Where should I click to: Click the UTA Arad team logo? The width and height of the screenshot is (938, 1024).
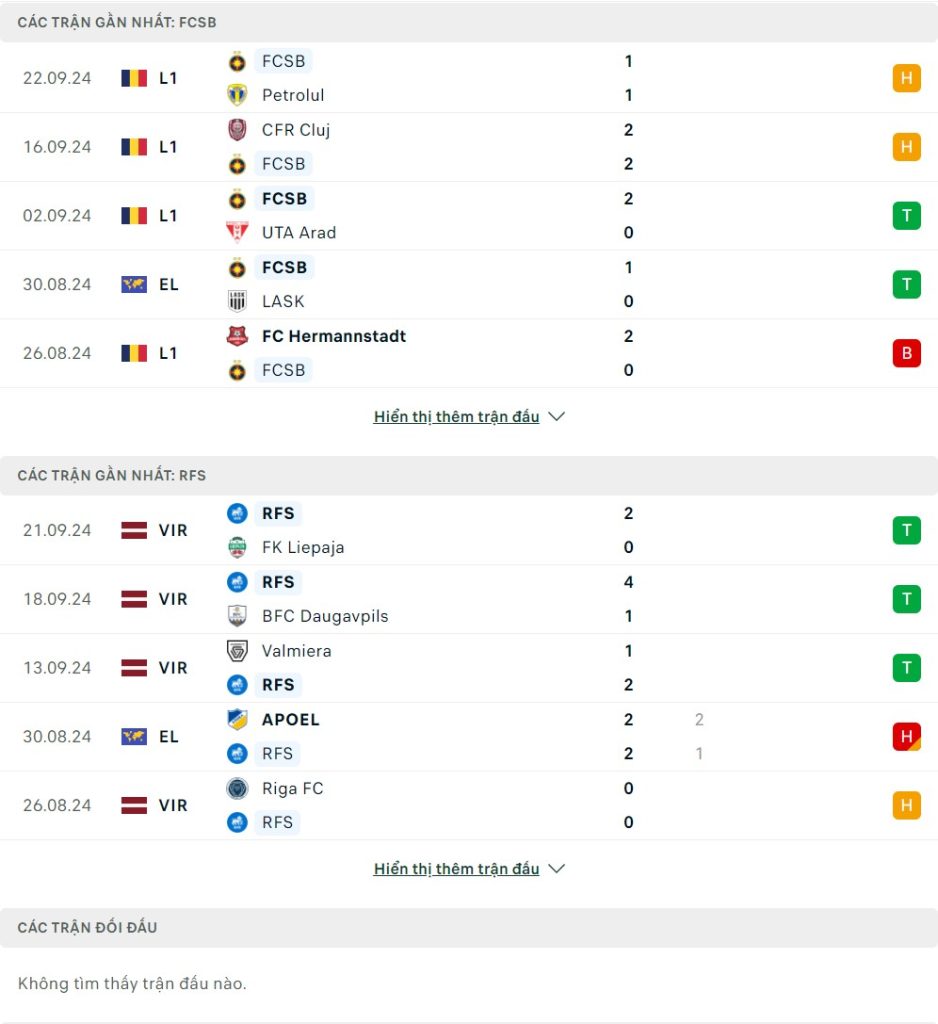point(236,232)
